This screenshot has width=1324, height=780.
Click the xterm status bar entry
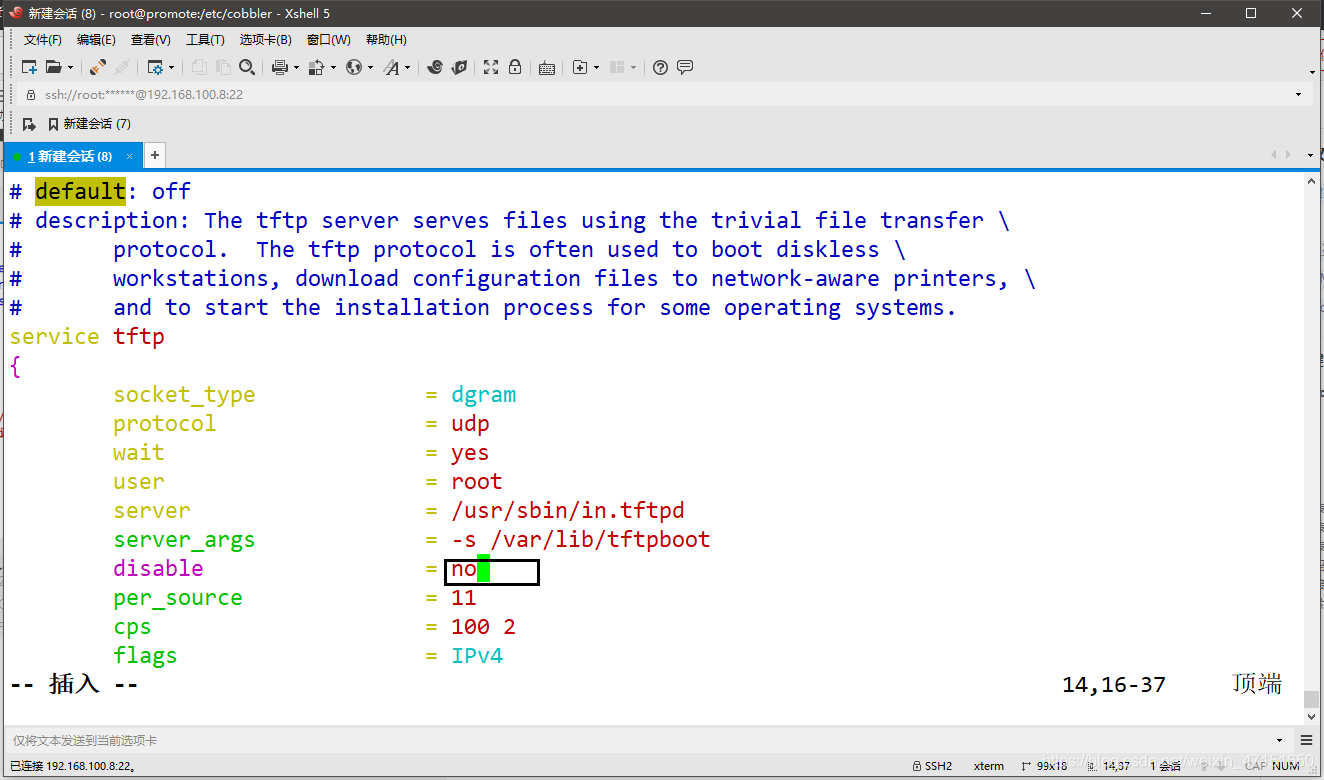[x=989, y=766]
